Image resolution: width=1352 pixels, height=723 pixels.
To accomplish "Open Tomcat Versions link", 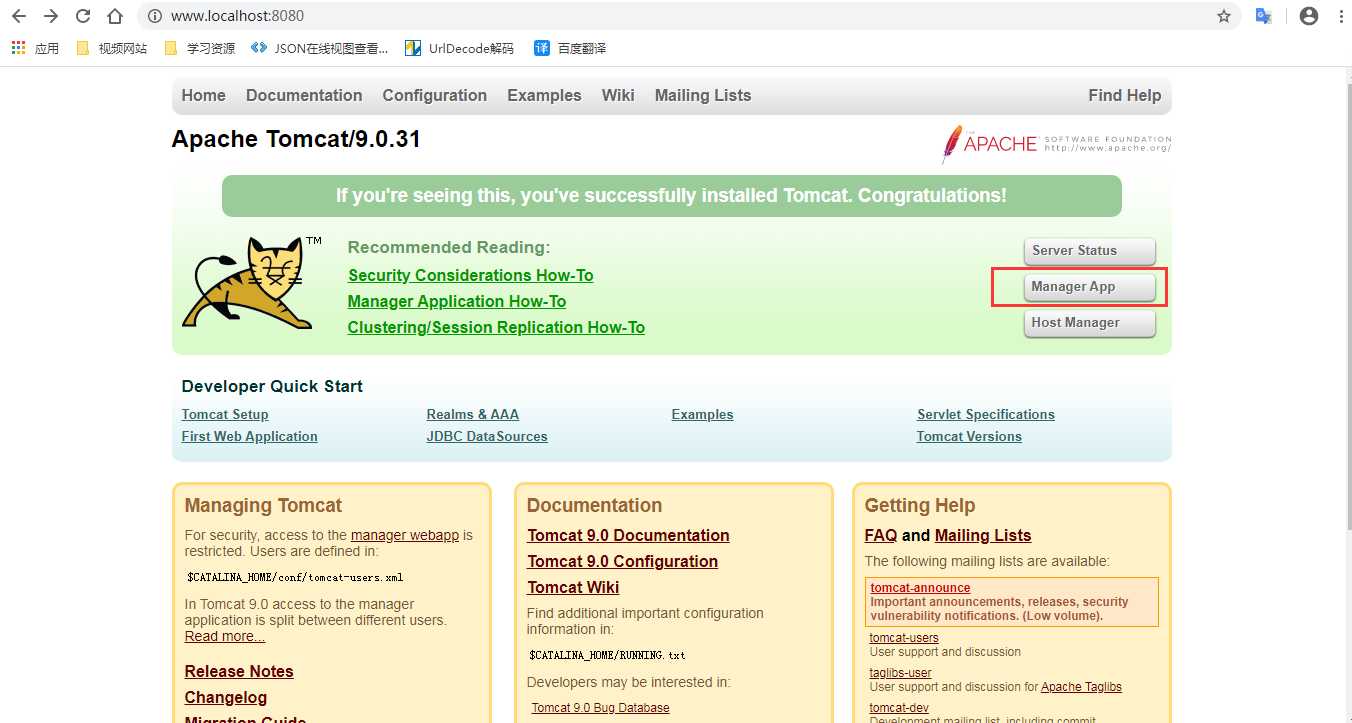I will click(969, 436).
